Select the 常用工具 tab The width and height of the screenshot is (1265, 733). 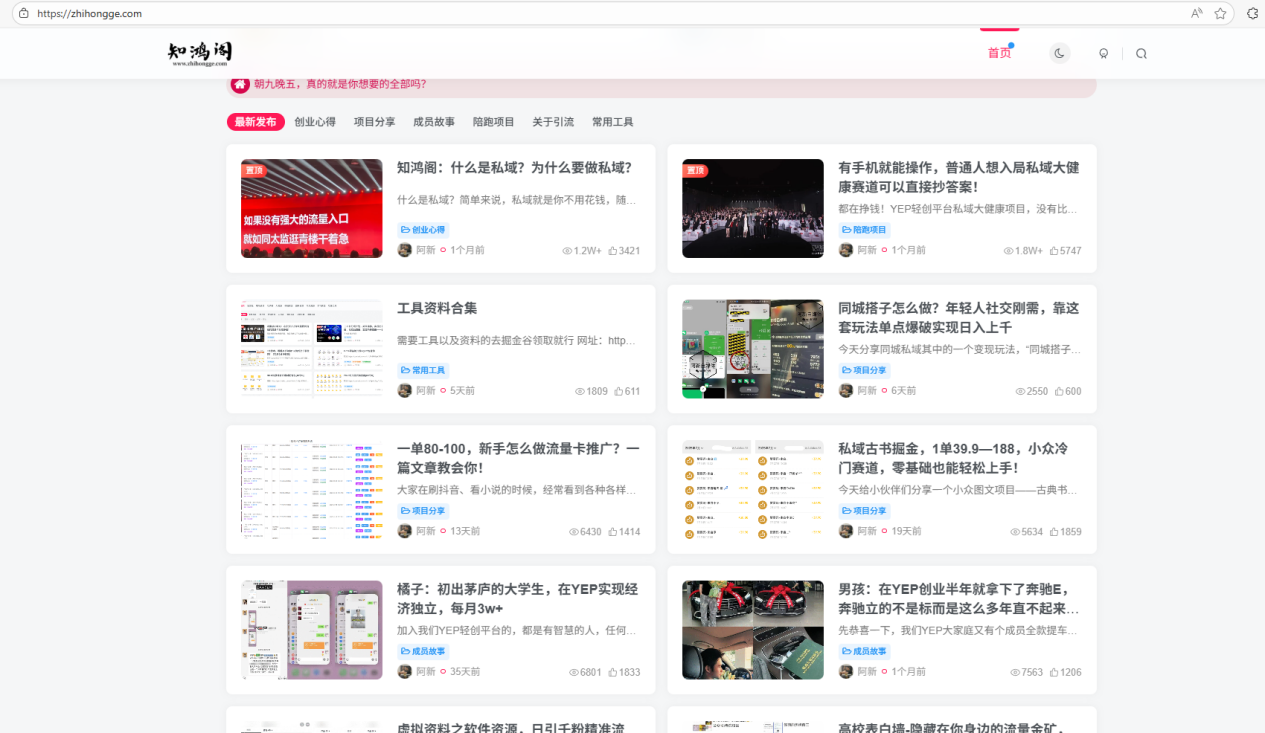click(x=612, y=122)
